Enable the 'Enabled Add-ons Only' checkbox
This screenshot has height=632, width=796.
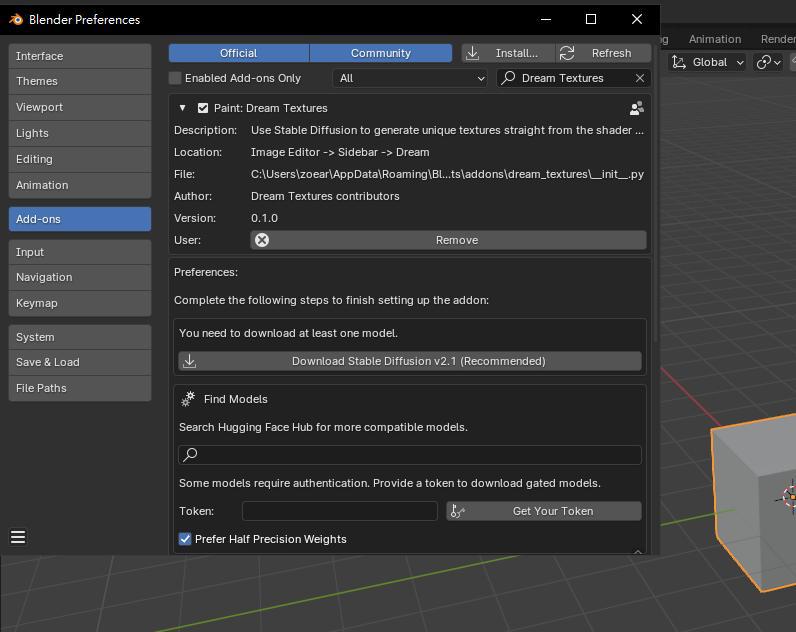pos(175,78)
